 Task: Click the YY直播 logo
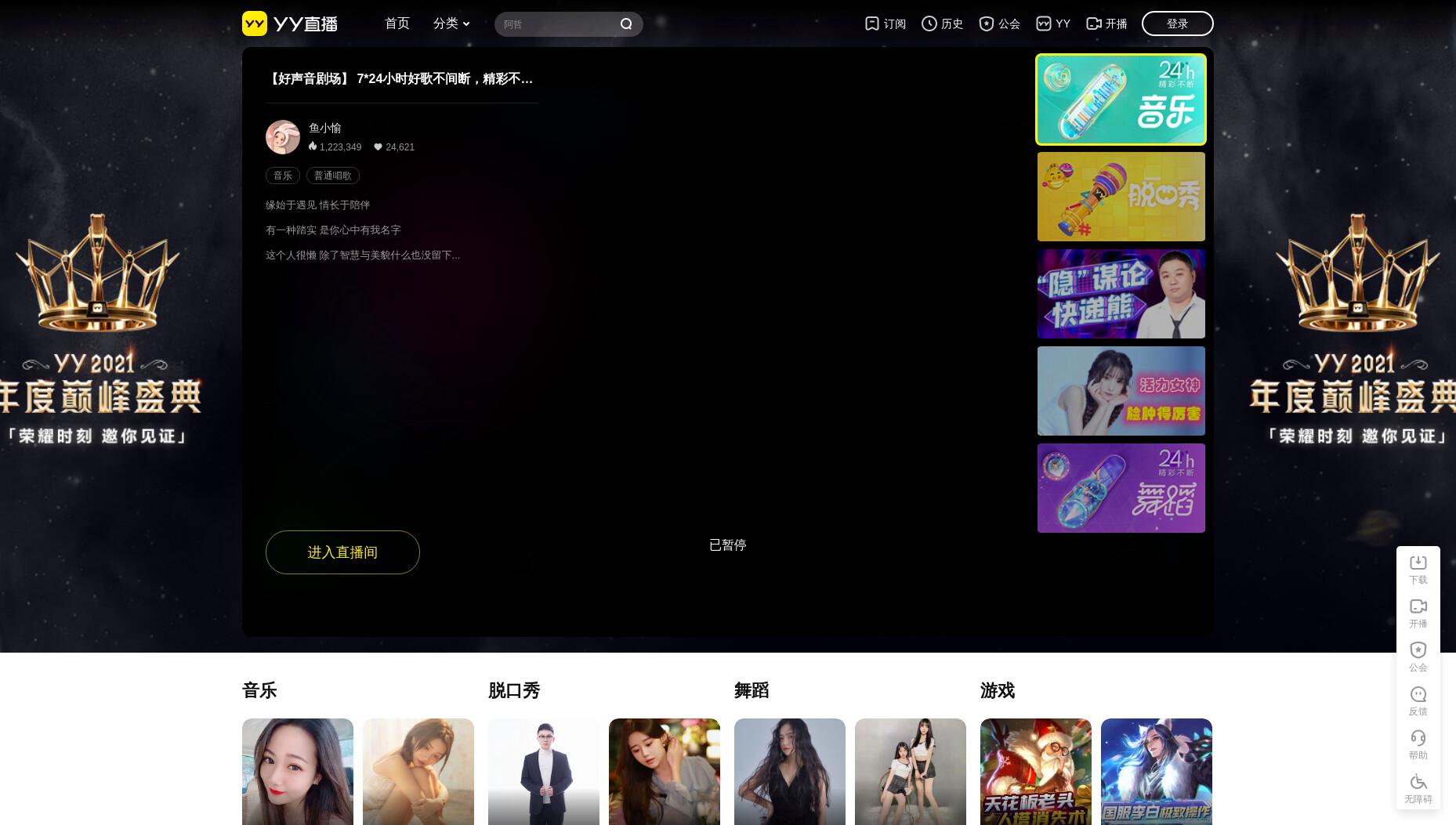290,24
